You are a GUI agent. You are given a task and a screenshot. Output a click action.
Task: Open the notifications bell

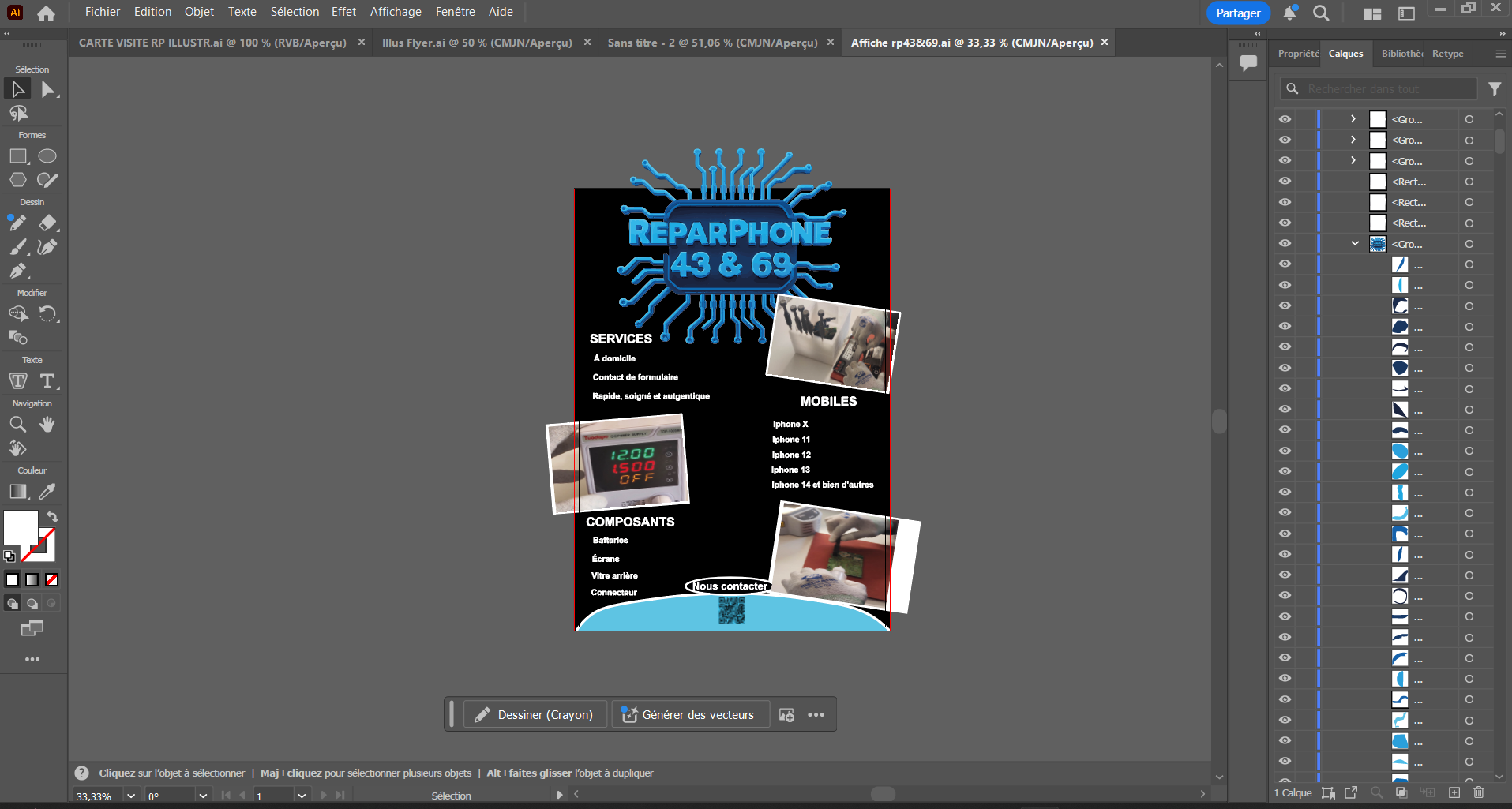(x=1289, y=13)
